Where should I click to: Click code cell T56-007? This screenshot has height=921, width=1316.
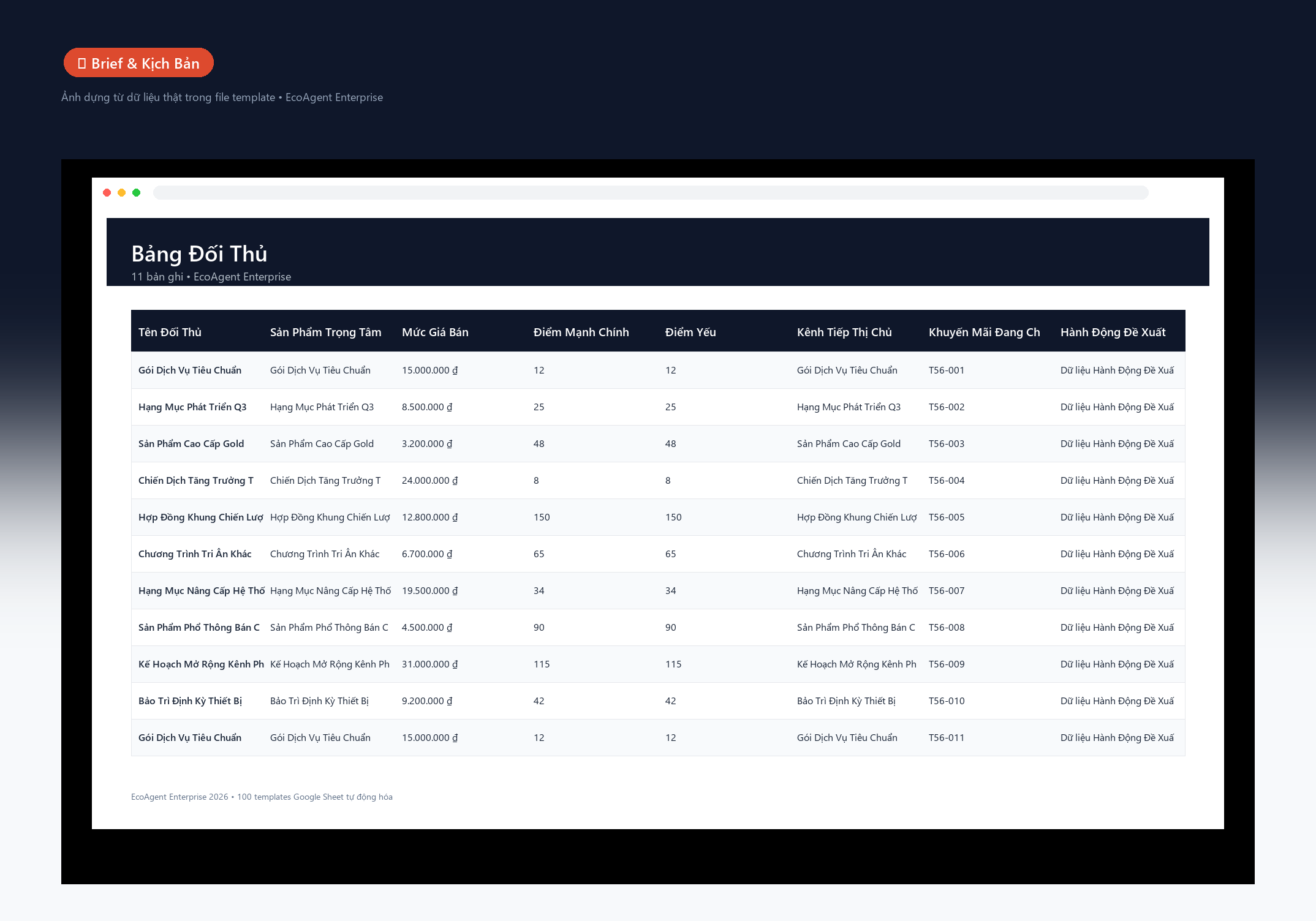(947, 591)
